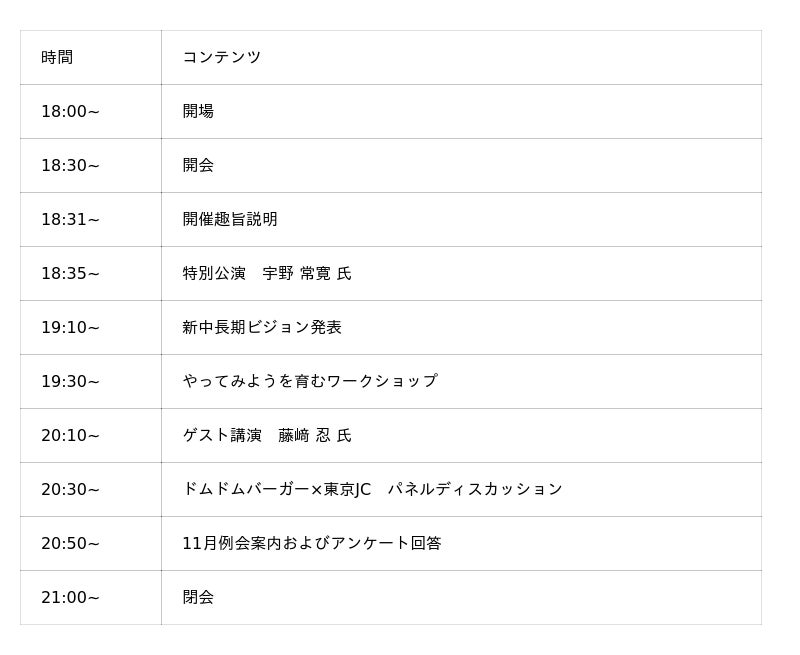Image resolution: width=800 pixels, height=655 pixels.
Task: Click the やってみようを育むワークショップ entry
Action: tap(310, 382)
